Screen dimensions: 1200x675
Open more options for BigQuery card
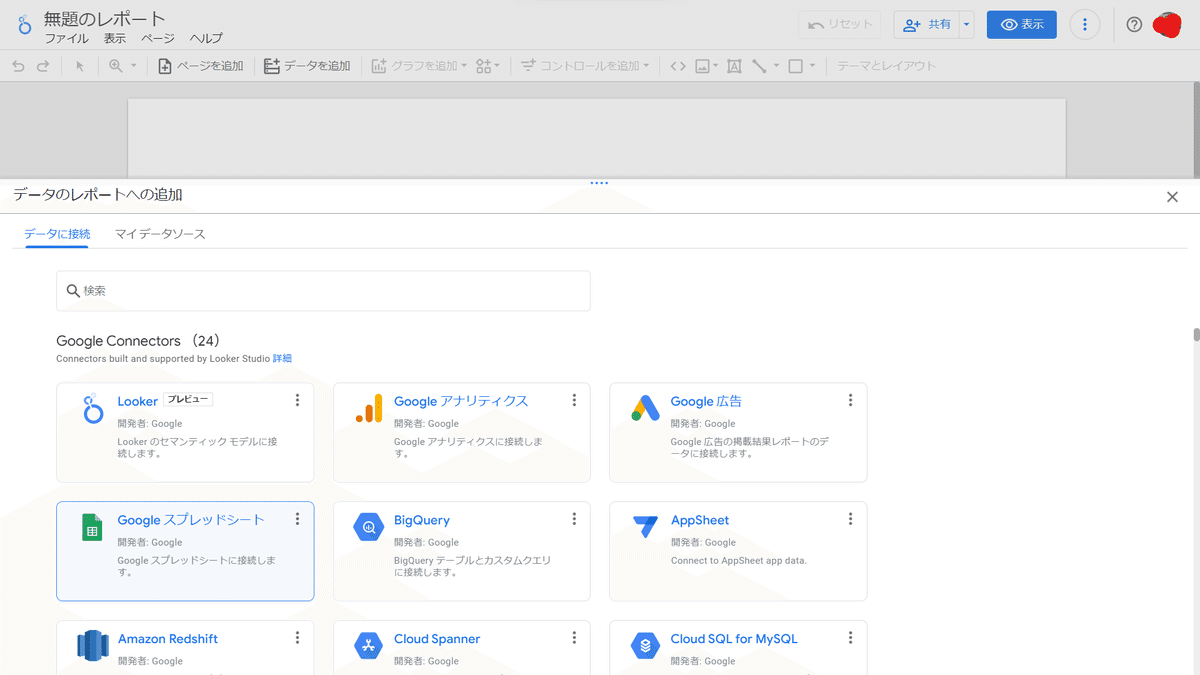tap(574, 519)
